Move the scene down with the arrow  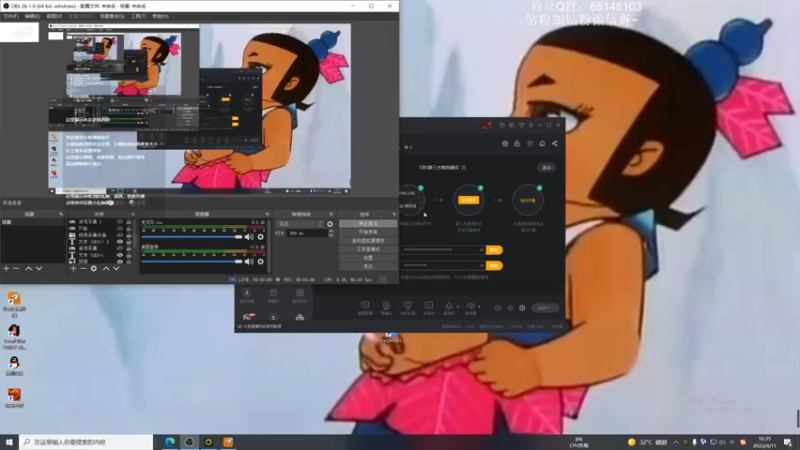[39, 268]
